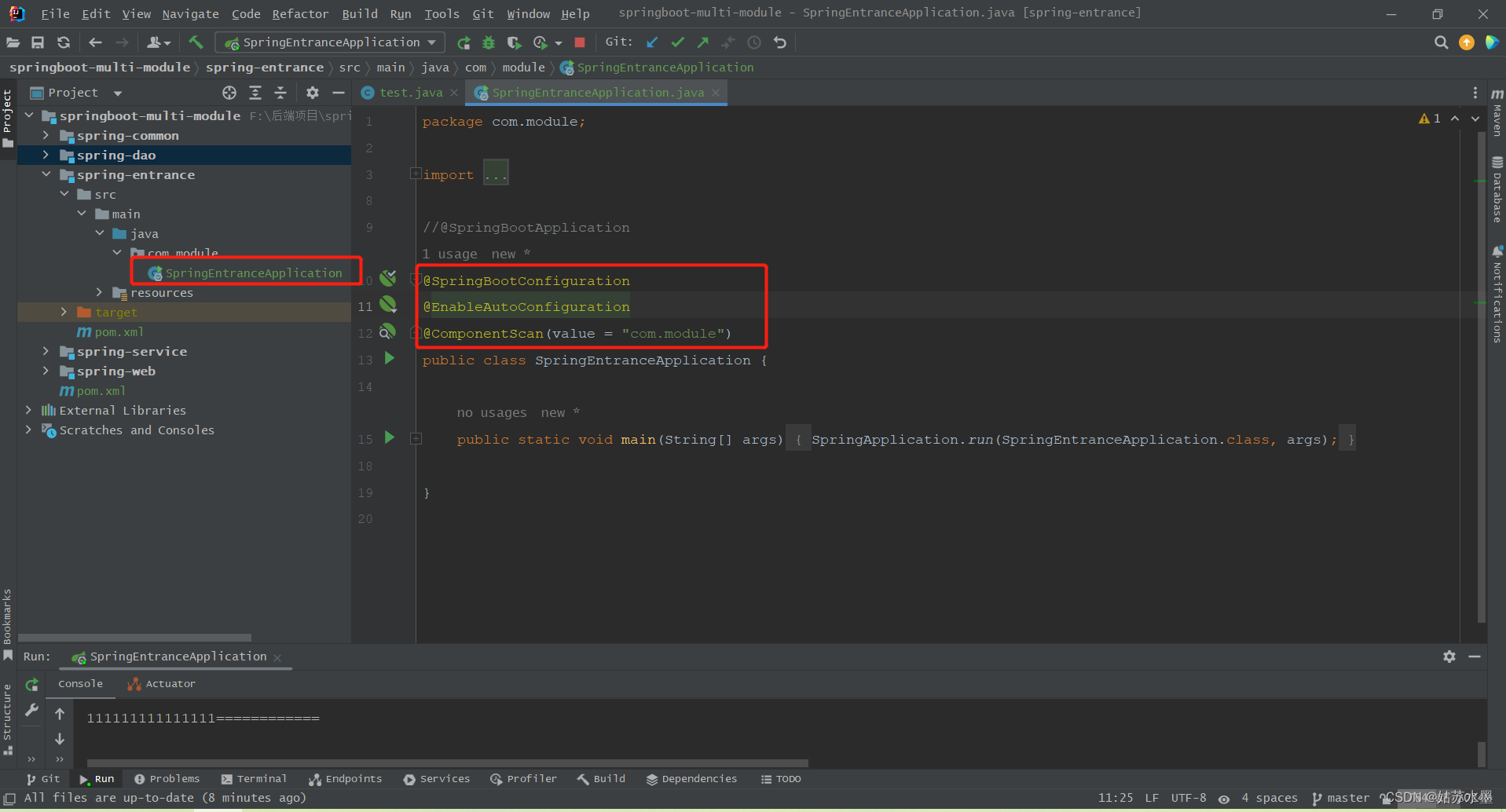This screenshot has height=812, width=1506.
Task: Open project folder icon in main toolbar
Action: [13, 42]
